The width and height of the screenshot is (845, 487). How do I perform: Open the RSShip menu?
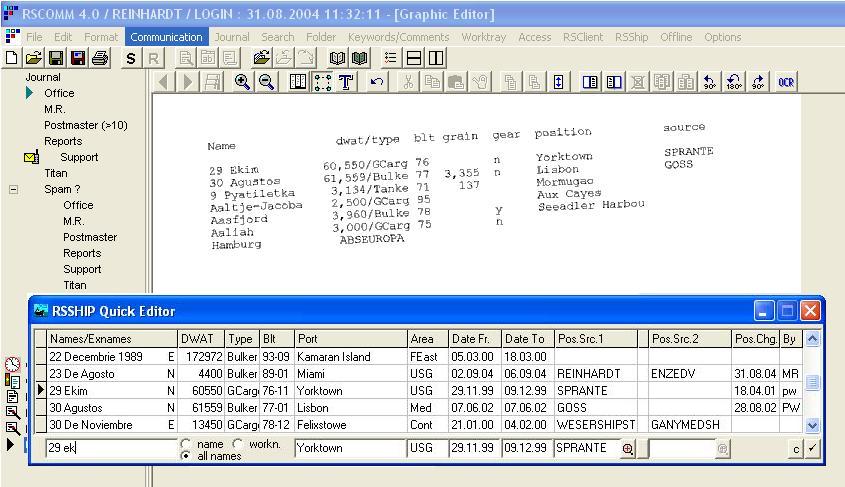pyautogui.click(x=632, y=37)
